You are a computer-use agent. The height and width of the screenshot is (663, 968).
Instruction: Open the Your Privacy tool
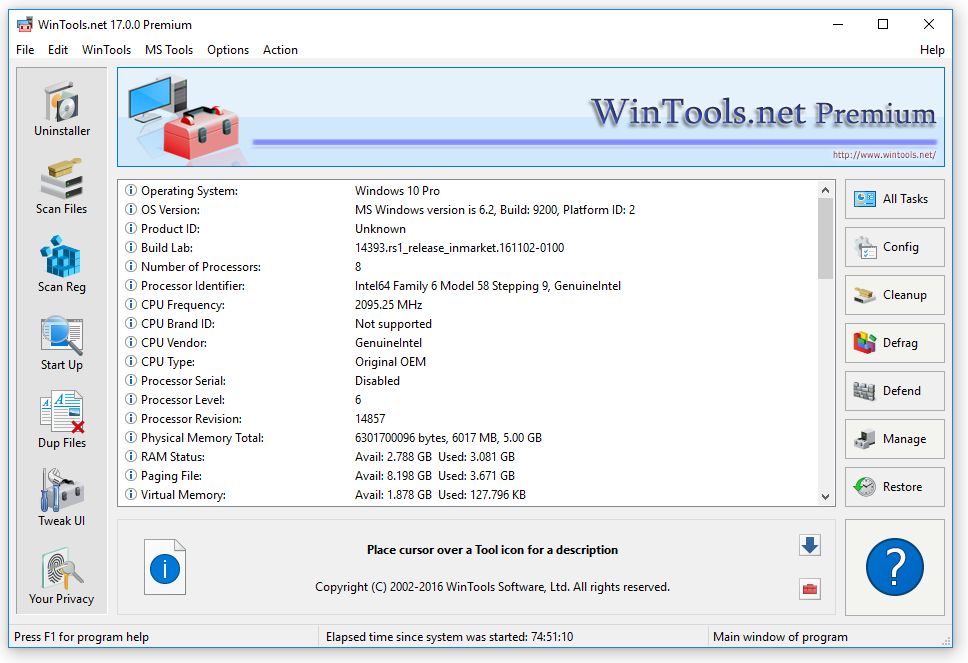point(62,577)
